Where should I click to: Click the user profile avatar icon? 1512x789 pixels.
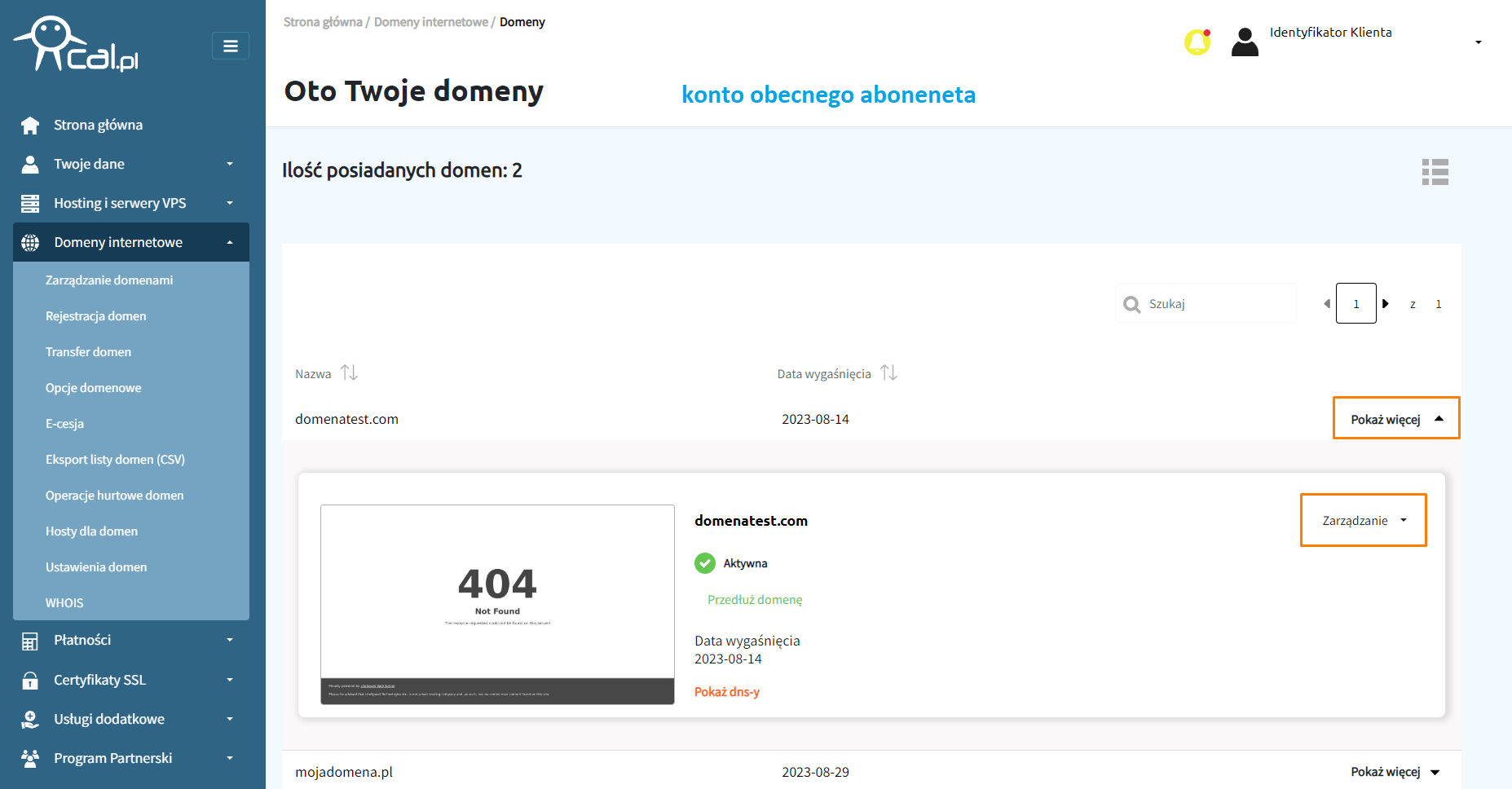pyautogui.click(x=1244, y=42)
